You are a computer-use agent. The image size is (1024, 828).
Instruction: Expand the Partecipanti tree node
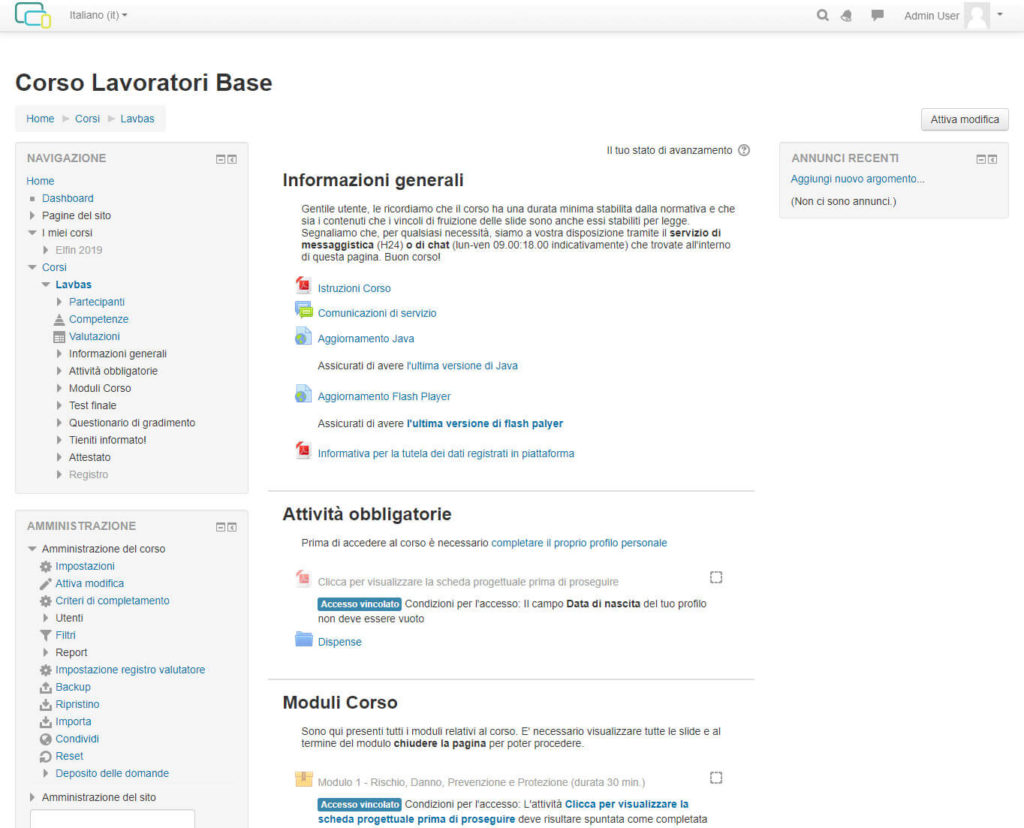coord(60,302)
